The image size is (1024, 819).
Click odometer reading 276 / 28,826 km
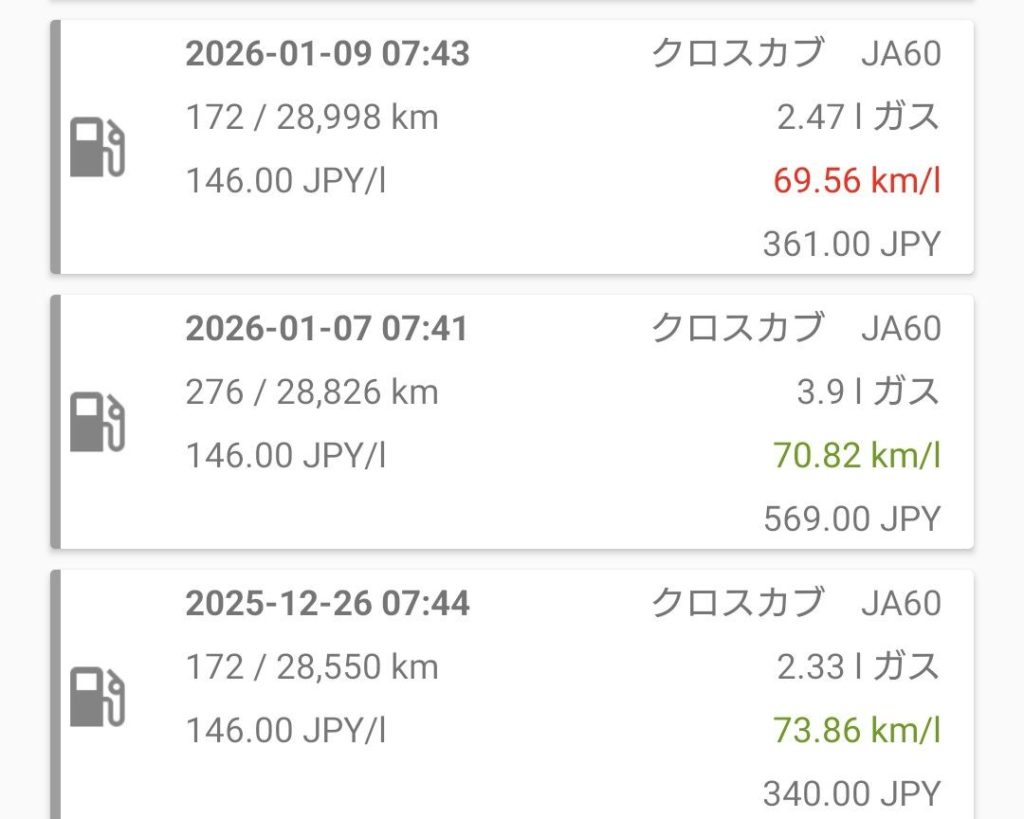click(x=312, y=392)
